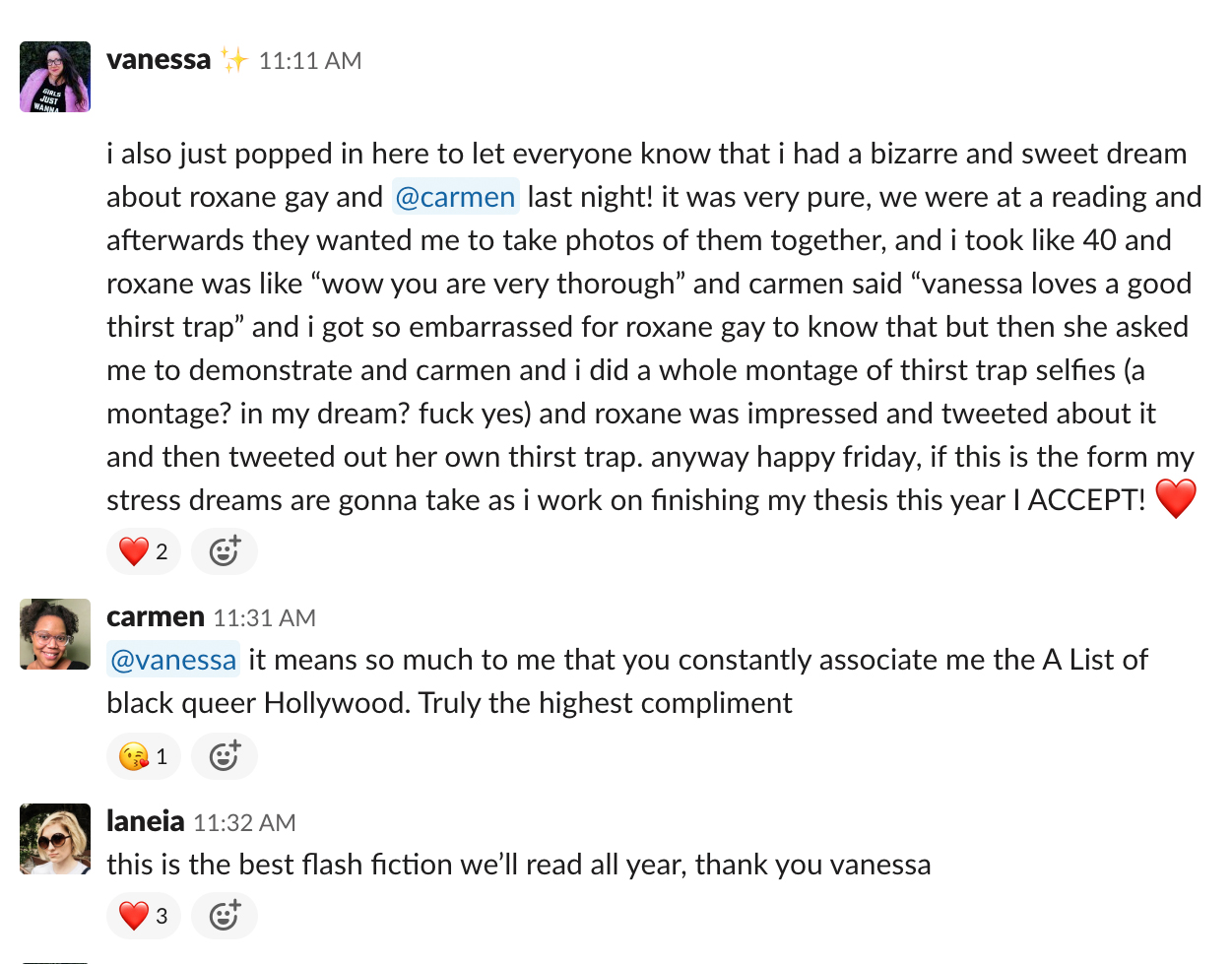Open the carmen username link

coord(156,617)
